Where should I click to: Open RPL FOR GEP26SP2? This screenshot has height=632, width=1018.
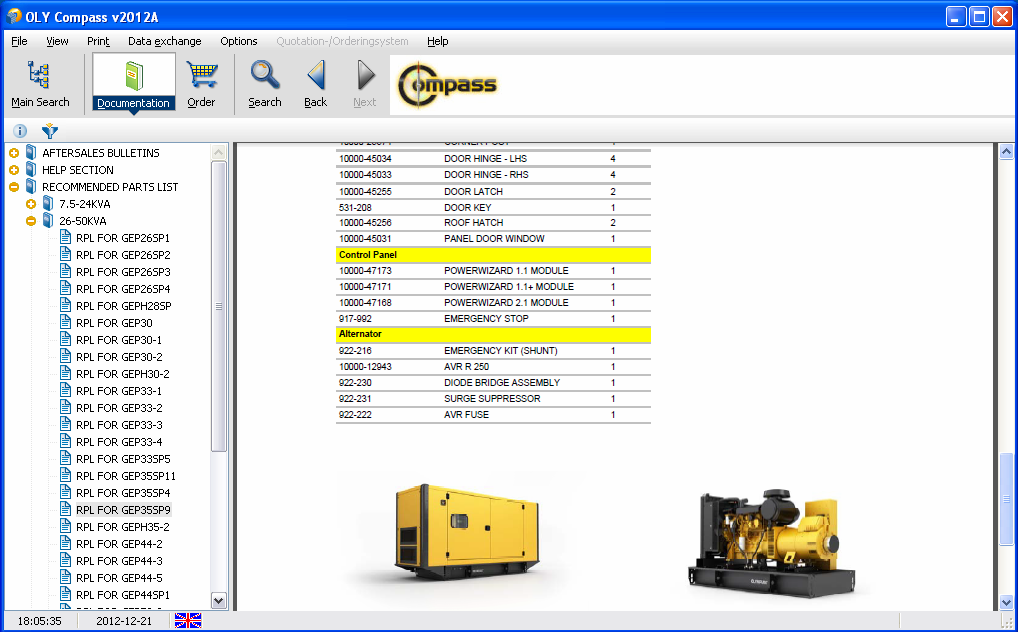[123, 255]
